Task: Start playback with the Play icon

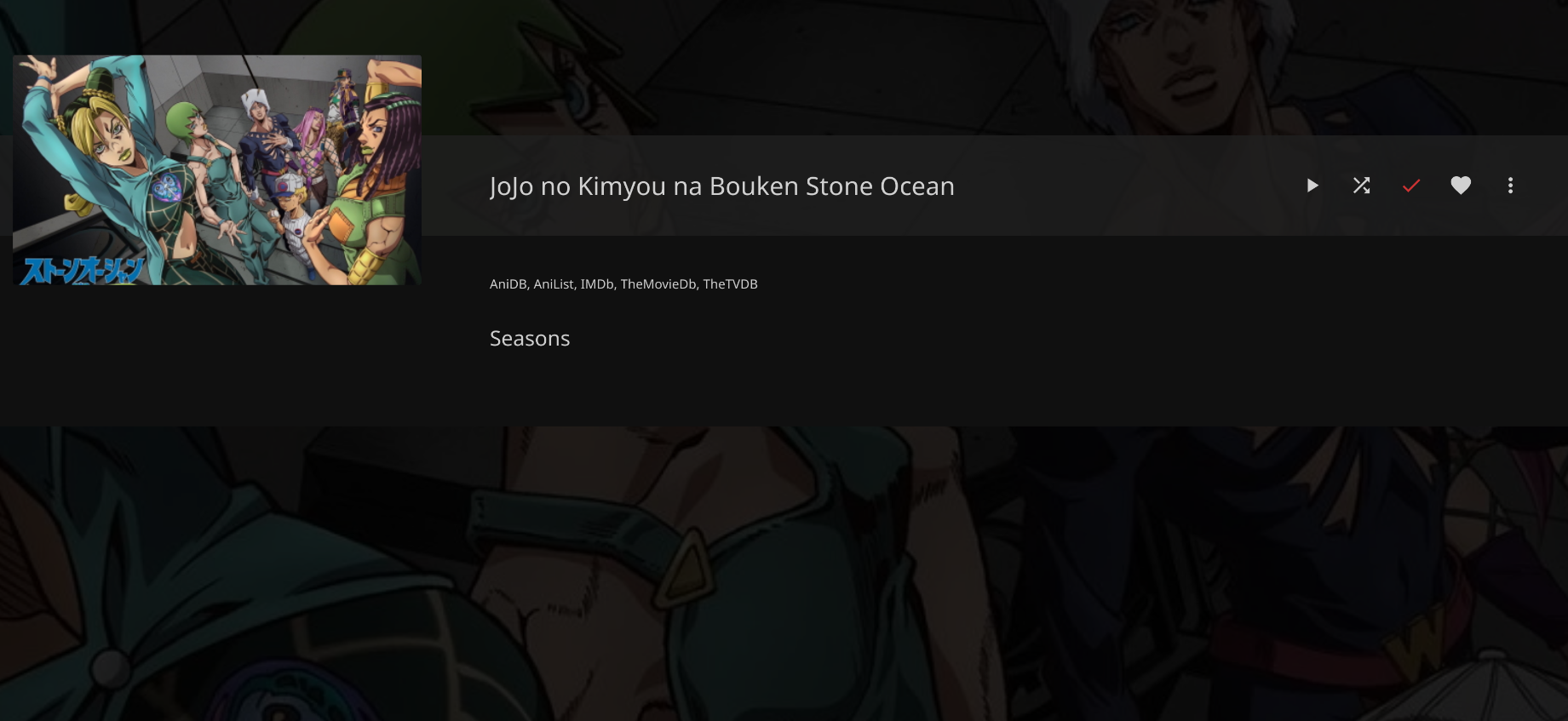Action: tap(1312, 186)
